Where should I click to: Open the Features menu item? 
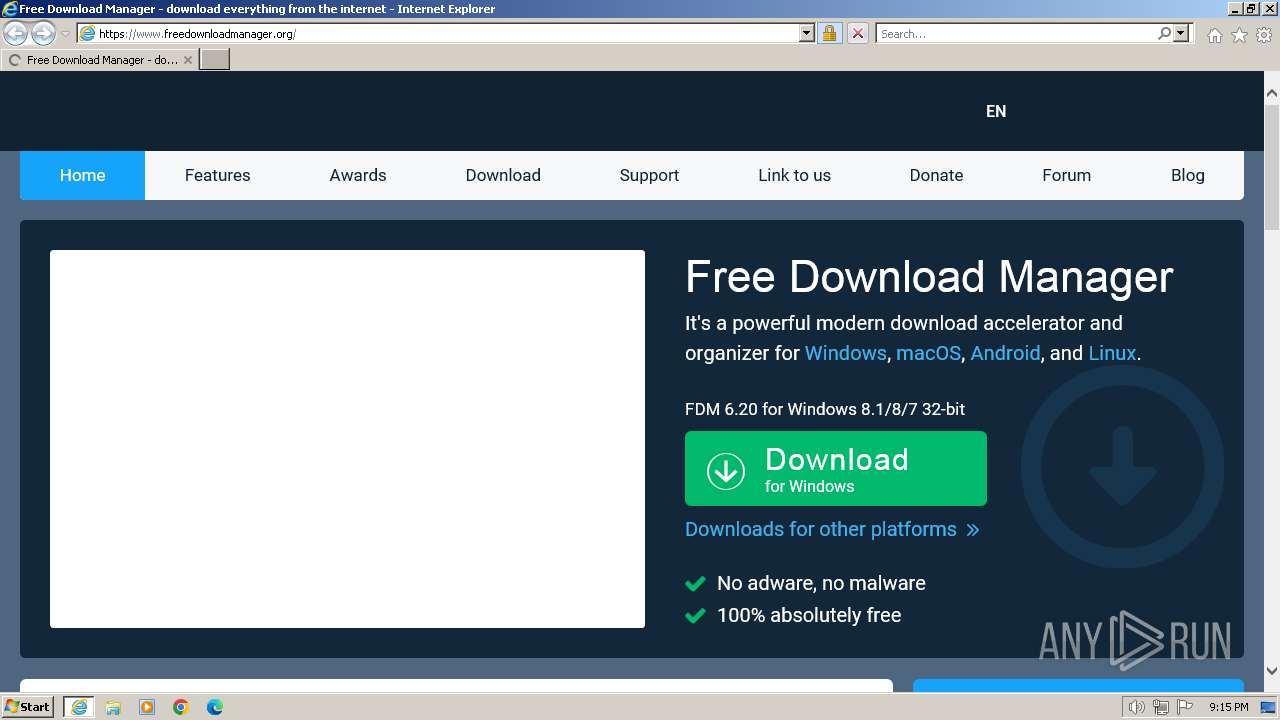pyautogui.click(x=217, y=175)
